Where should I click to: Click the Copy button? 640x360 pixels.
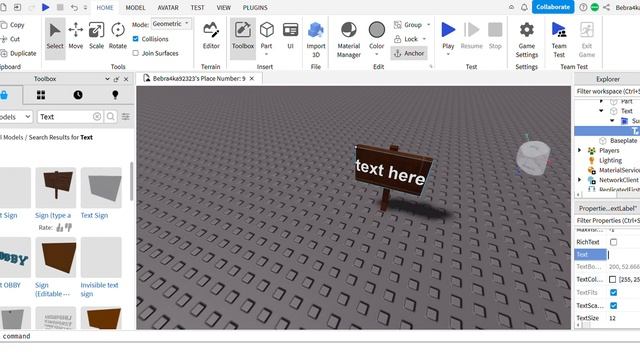click(x=13, y=25)
